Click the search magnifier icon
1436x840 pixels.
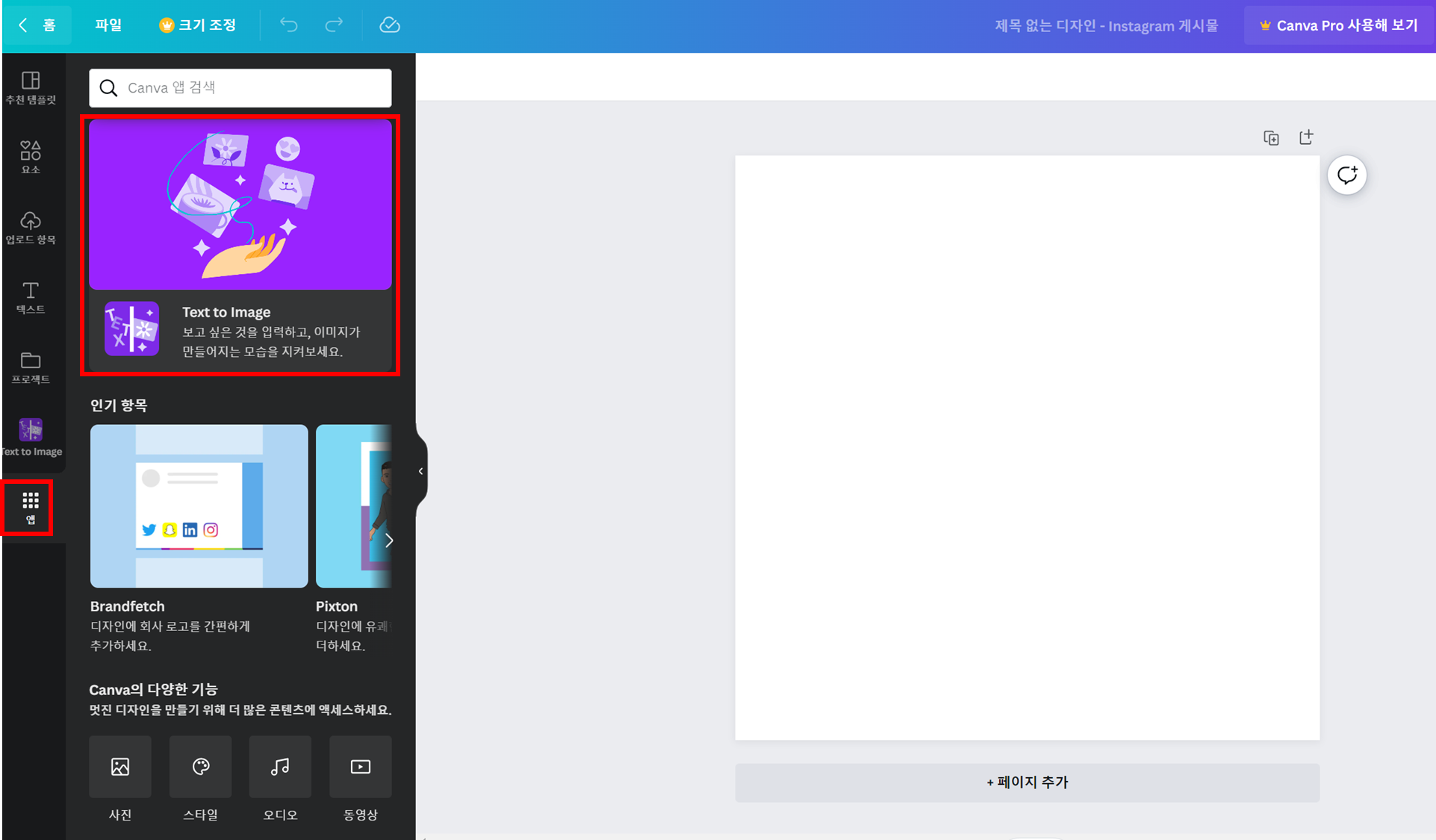pyautogui.click(x=108, y=88)
